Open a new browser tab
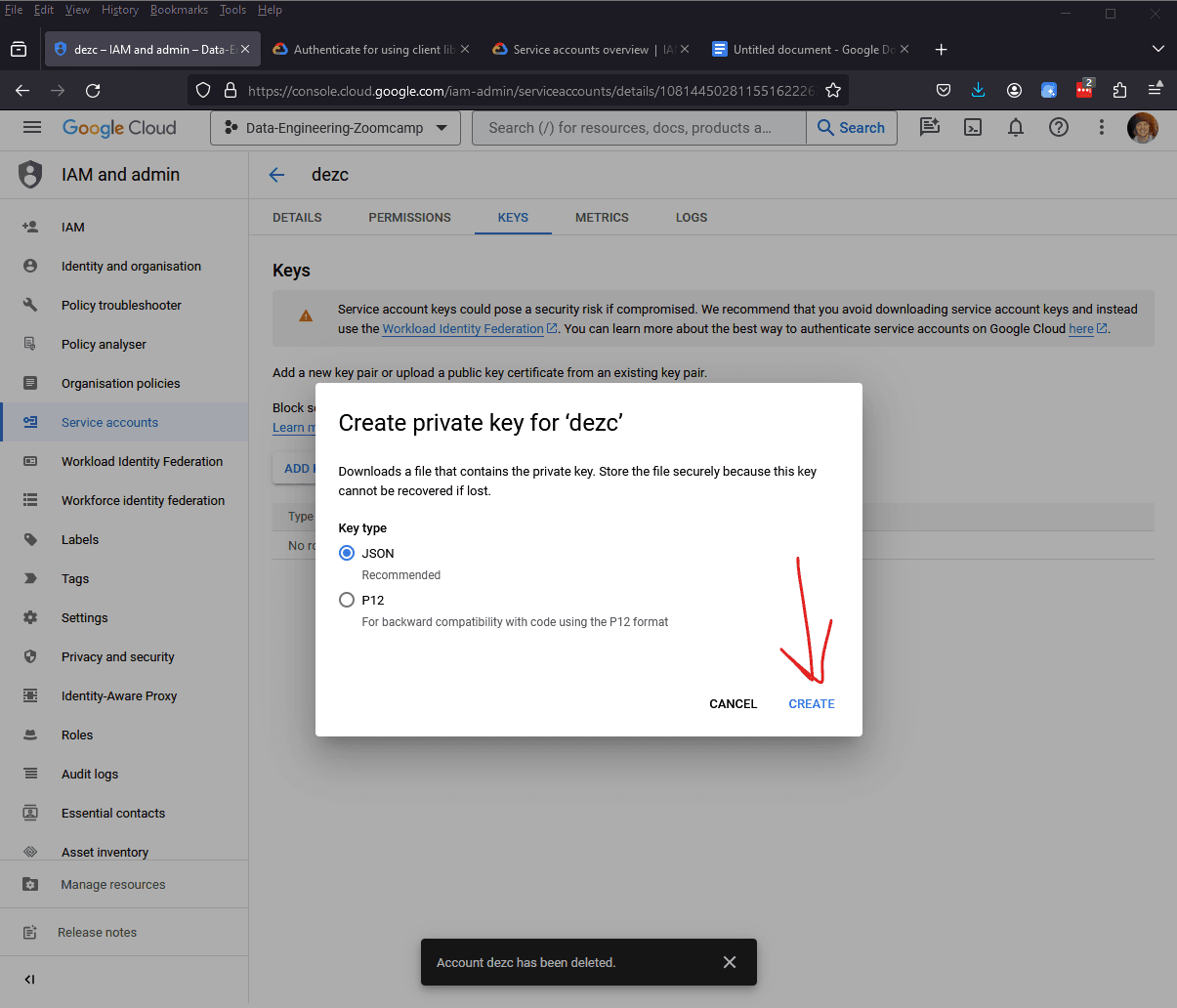The width and height of the screenshot is (1177, 1008). click(941, 49)
